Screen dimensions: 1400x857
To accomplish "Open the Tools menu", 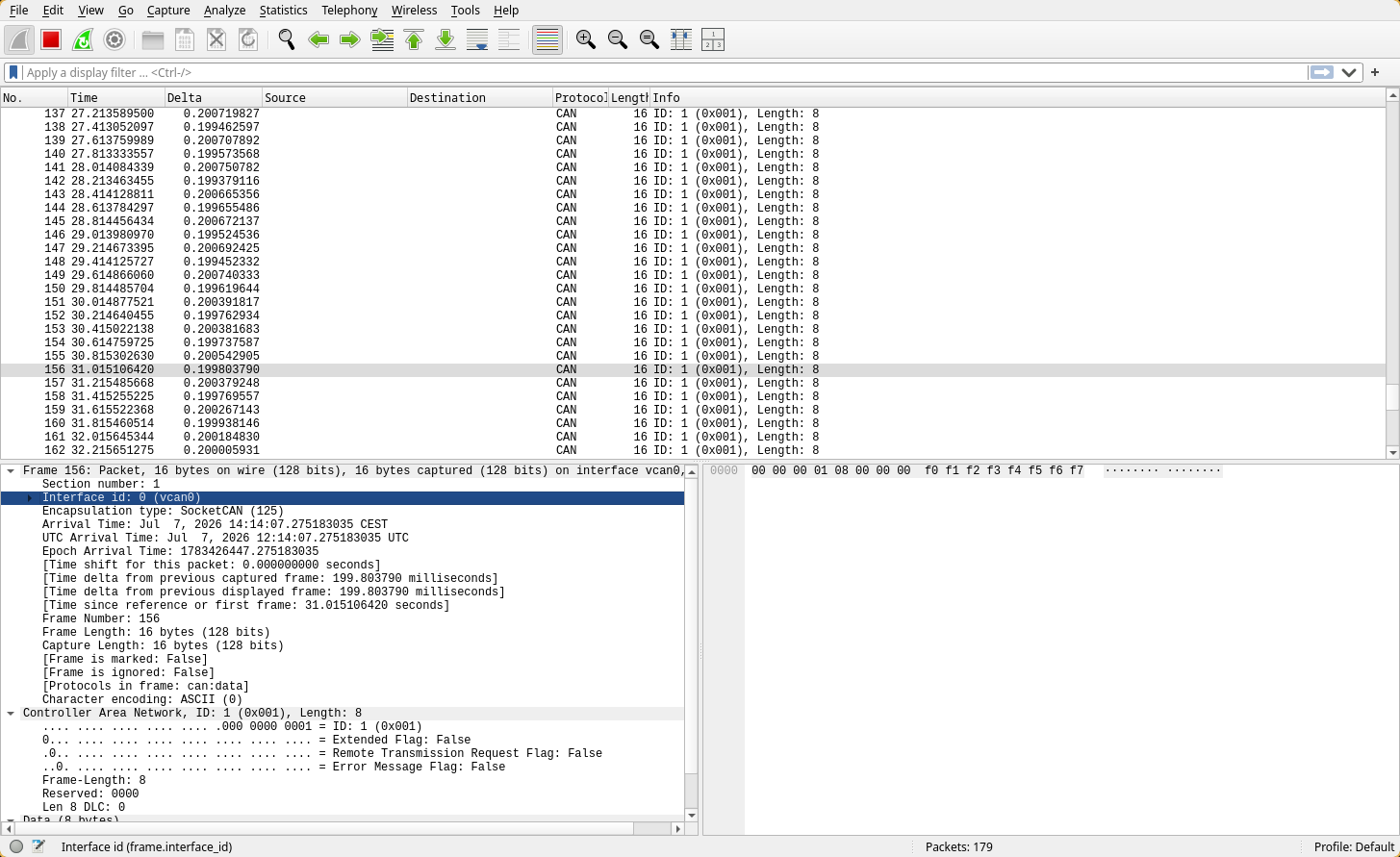I will [x=465, y=10].
